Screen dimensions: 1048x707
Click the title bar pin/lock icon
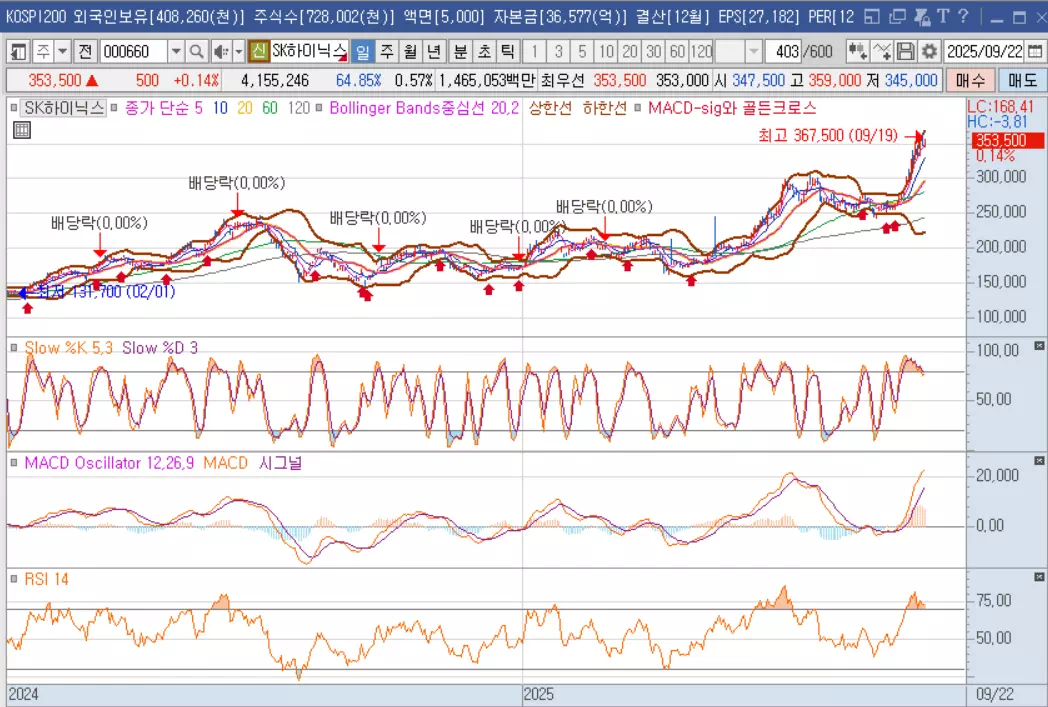(921, 17)
